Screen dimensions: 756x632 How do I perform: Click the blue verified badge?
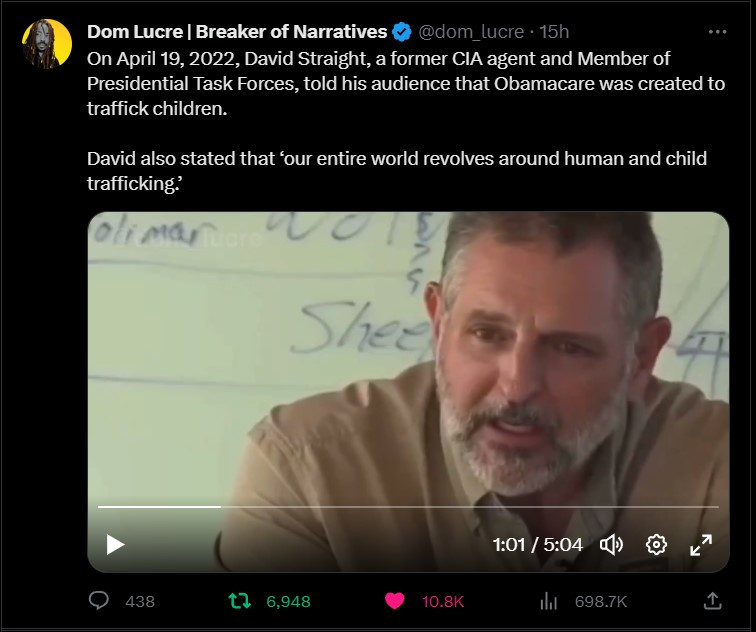tap(402, 32)
